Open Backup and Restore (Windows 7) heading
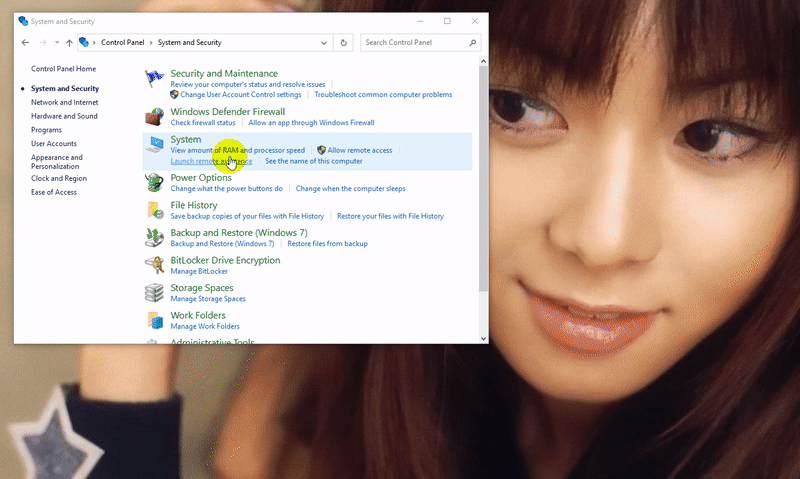The width and height of the screenshot is (800, 479). [x=239, y=233]
